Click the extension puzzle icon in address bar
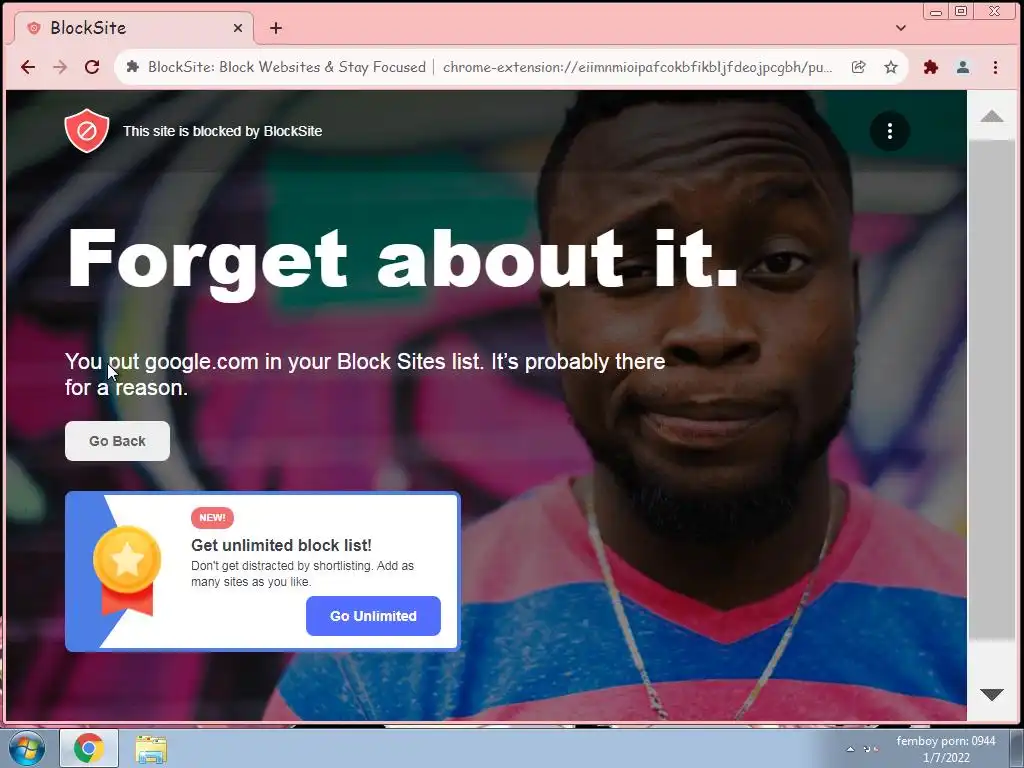 (x=133, y=67)
